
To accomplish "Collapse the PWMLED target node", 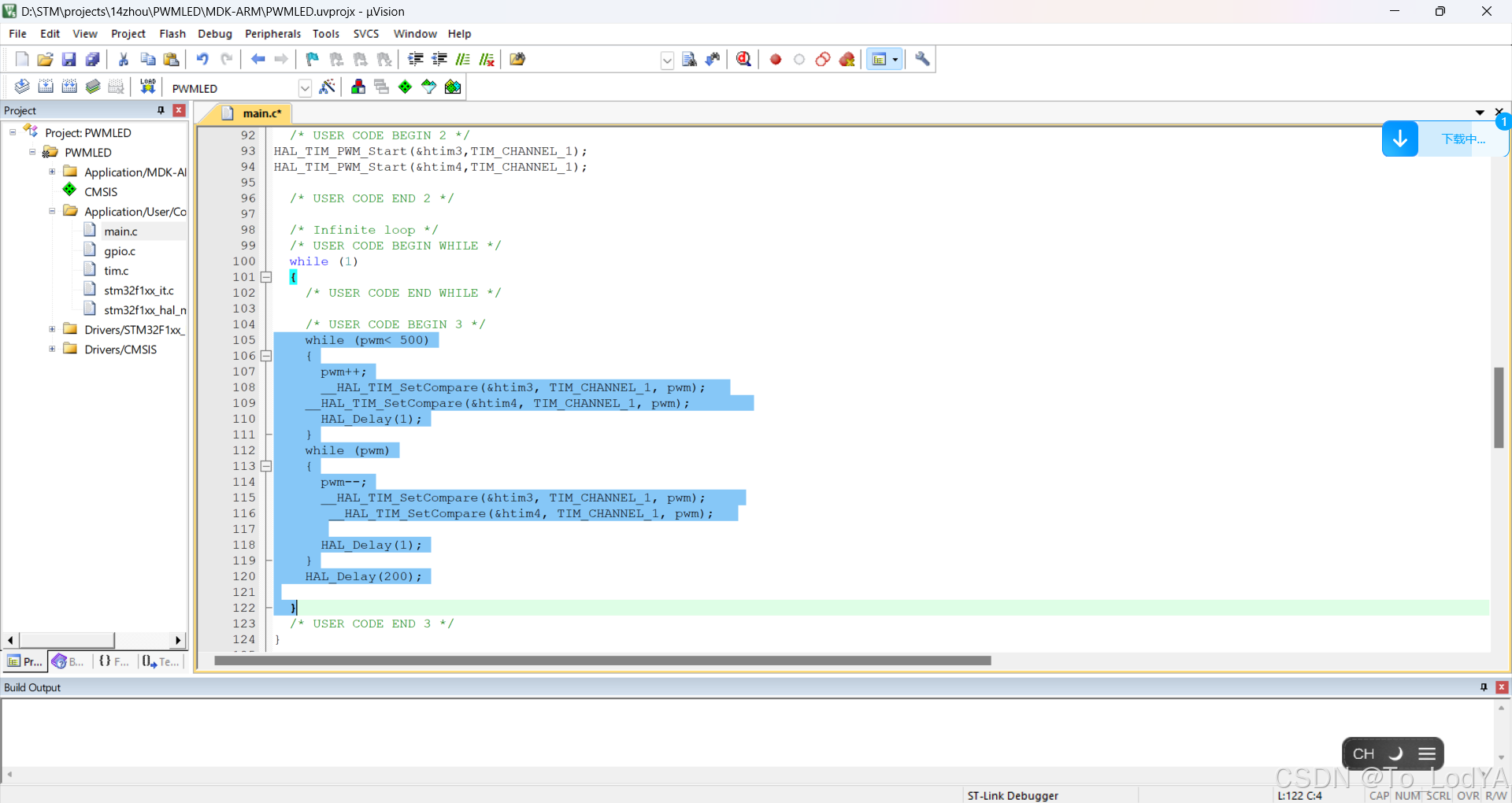I will (32, 152).
